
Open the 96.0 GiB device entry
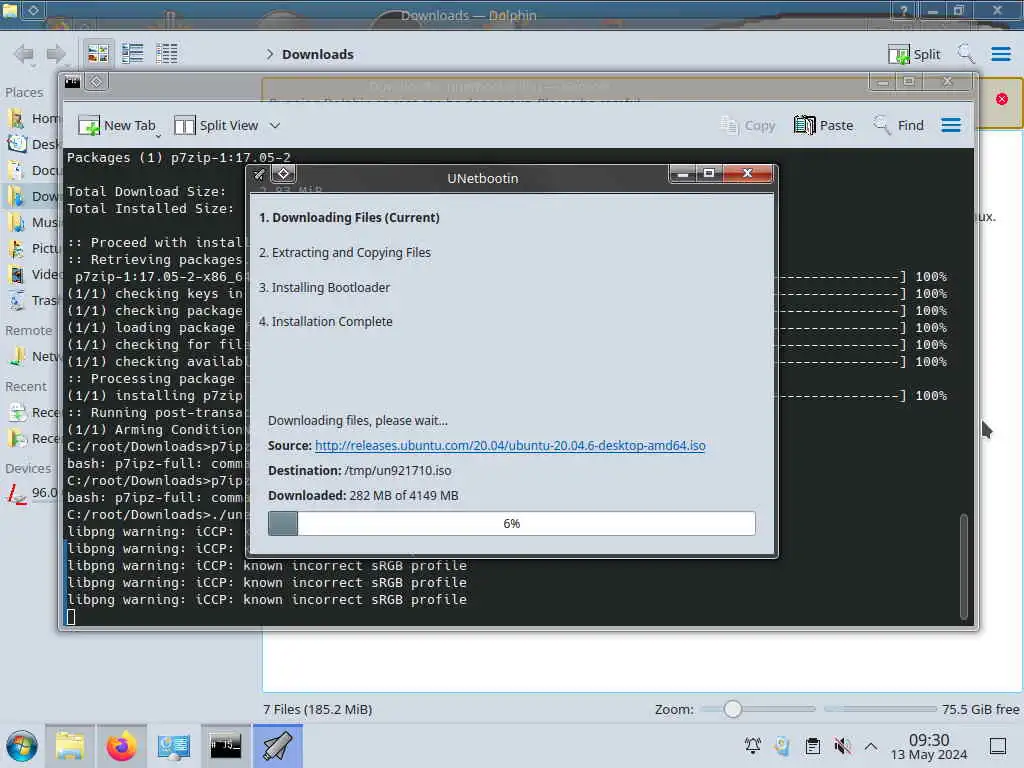point(33,493)
